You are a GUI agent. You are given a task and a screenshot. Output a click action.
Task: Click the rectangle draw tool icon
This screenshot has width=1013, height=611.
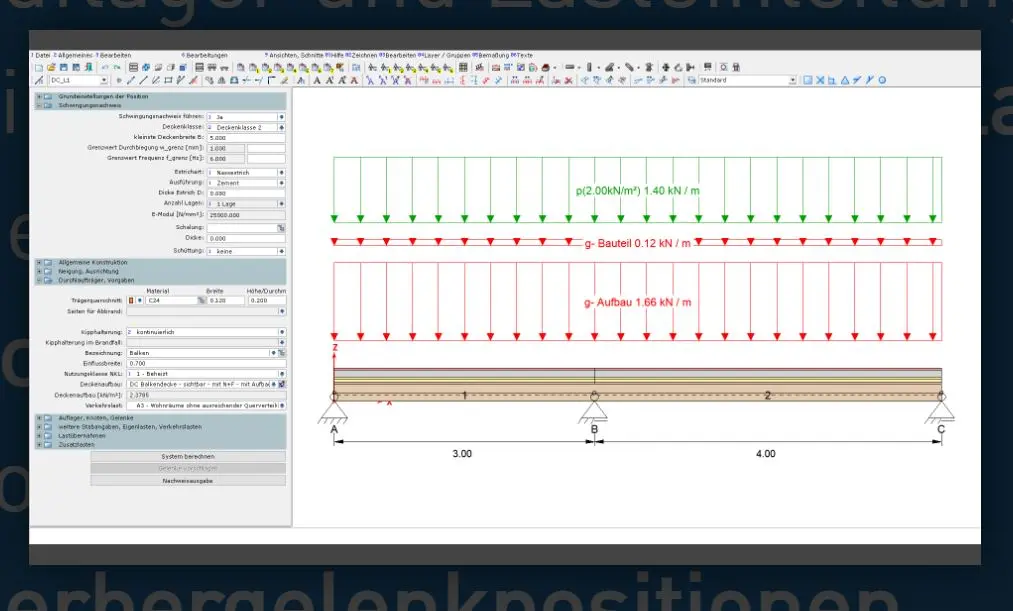click(x=169, y=80)
